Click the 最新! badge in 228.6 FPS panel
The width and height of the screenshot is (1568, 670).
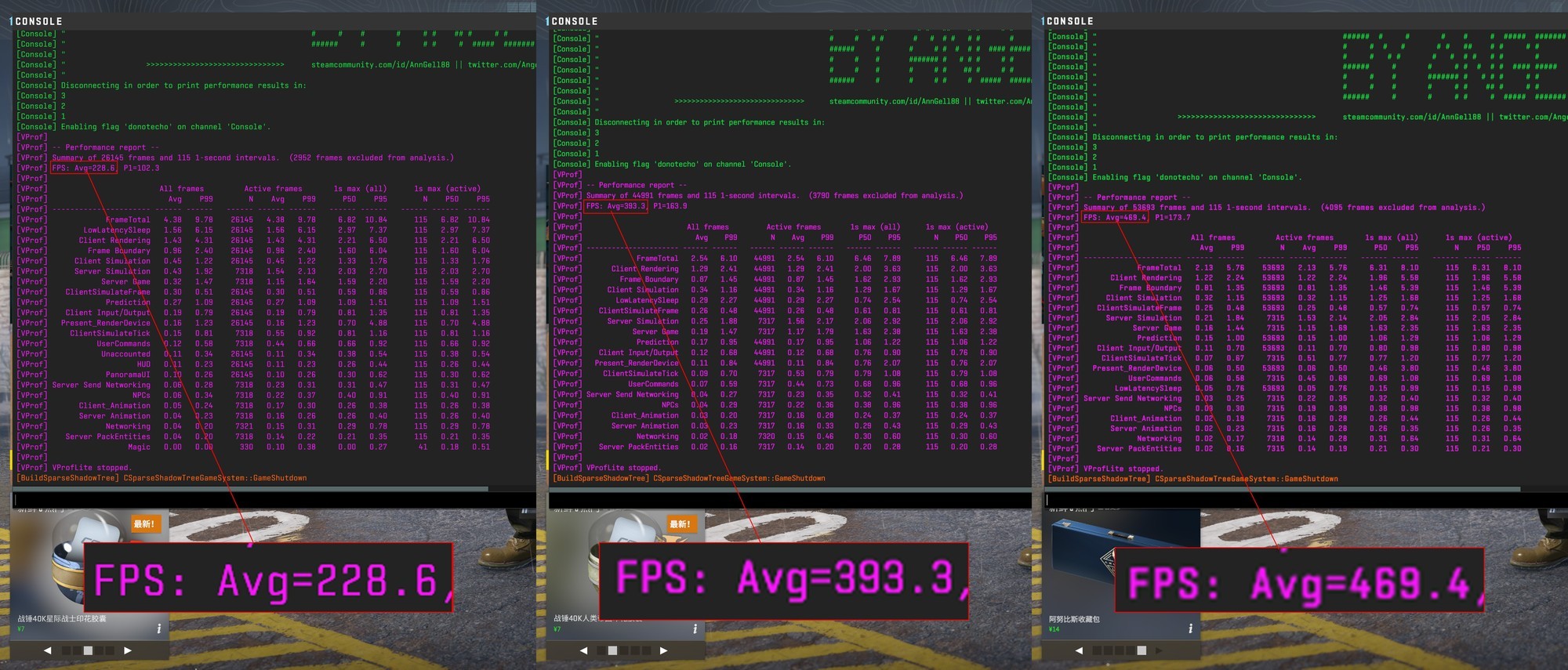[x=144, y=523]
